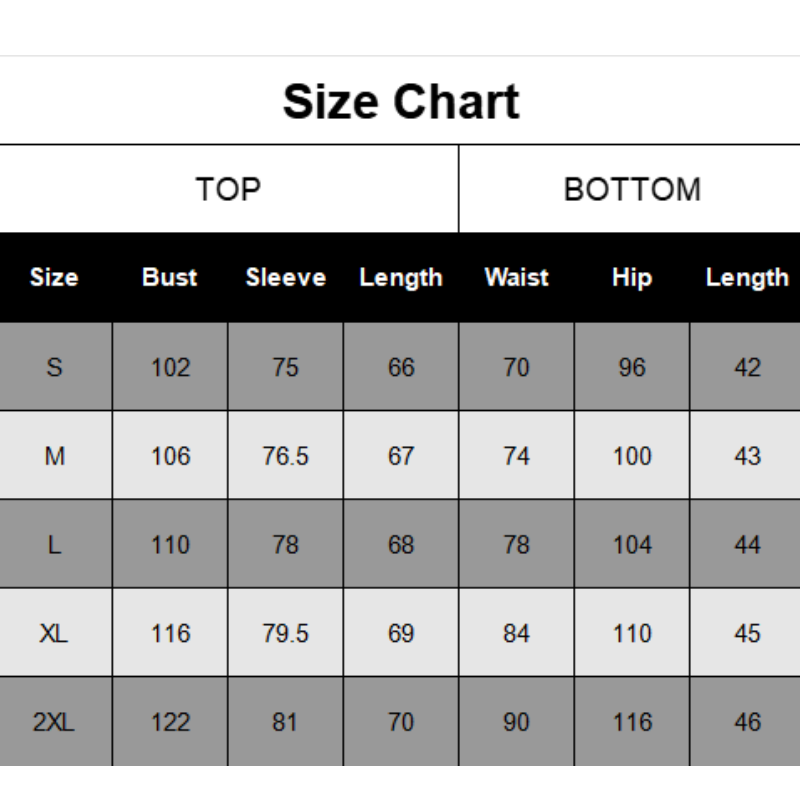
Task: Click the hip value 104
Action: tap(632, 545)
